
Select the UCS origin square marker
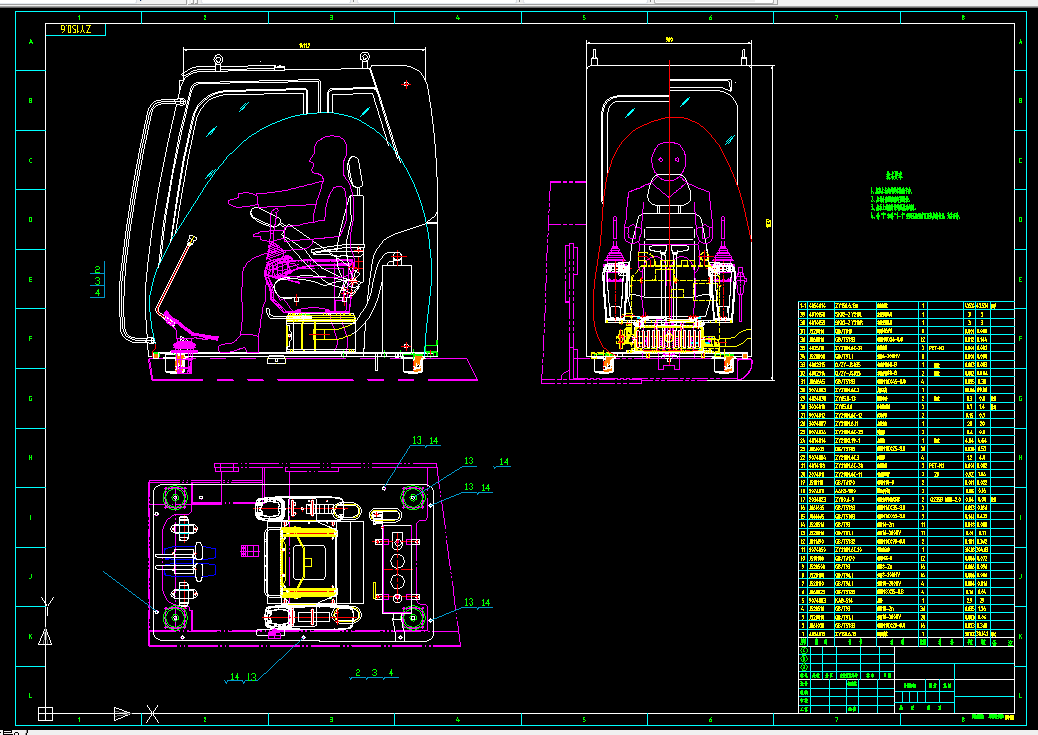pyautogui.click(x=45, y=714)
